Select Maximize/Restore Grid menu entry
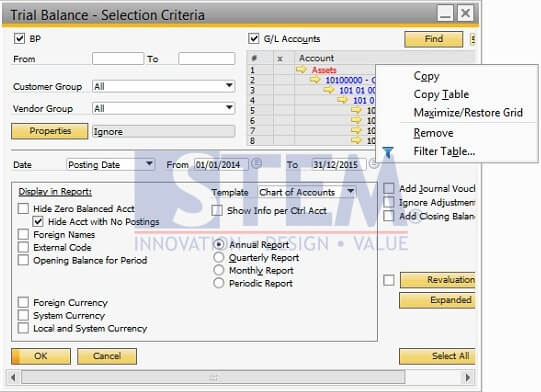 [468, 112]
